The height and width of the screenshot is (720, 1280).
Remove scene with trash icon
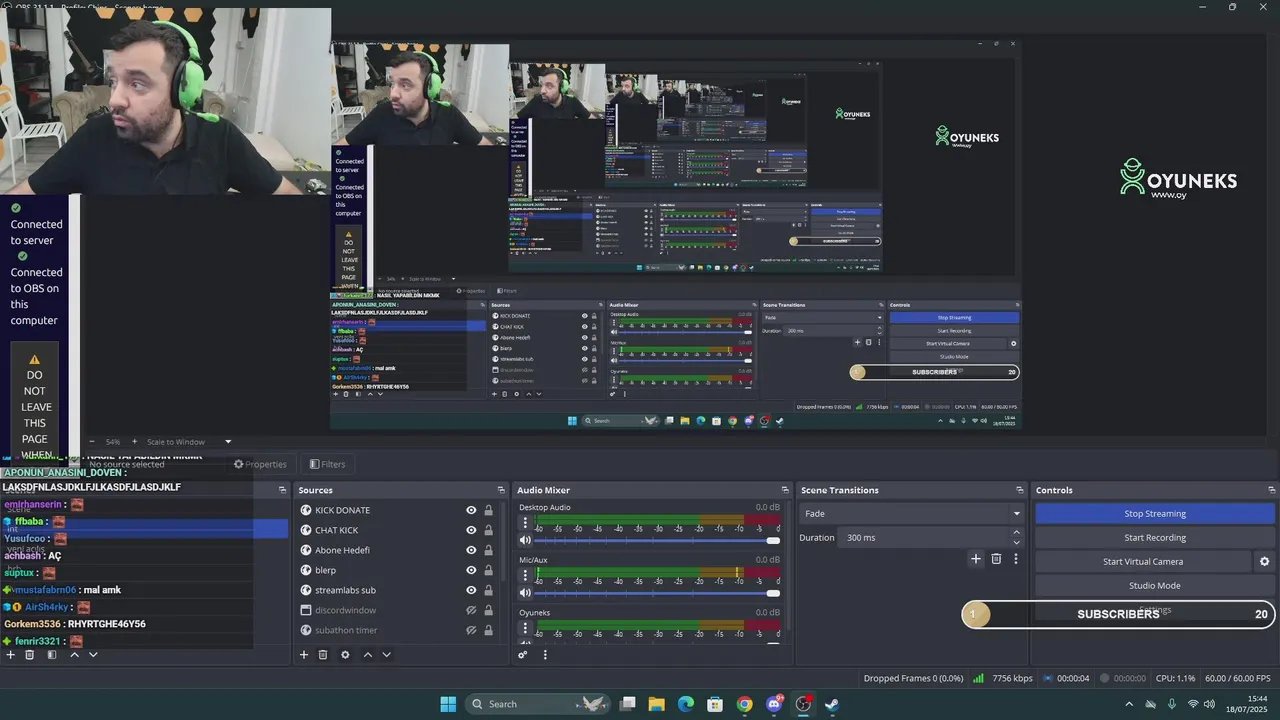point(30,655)
